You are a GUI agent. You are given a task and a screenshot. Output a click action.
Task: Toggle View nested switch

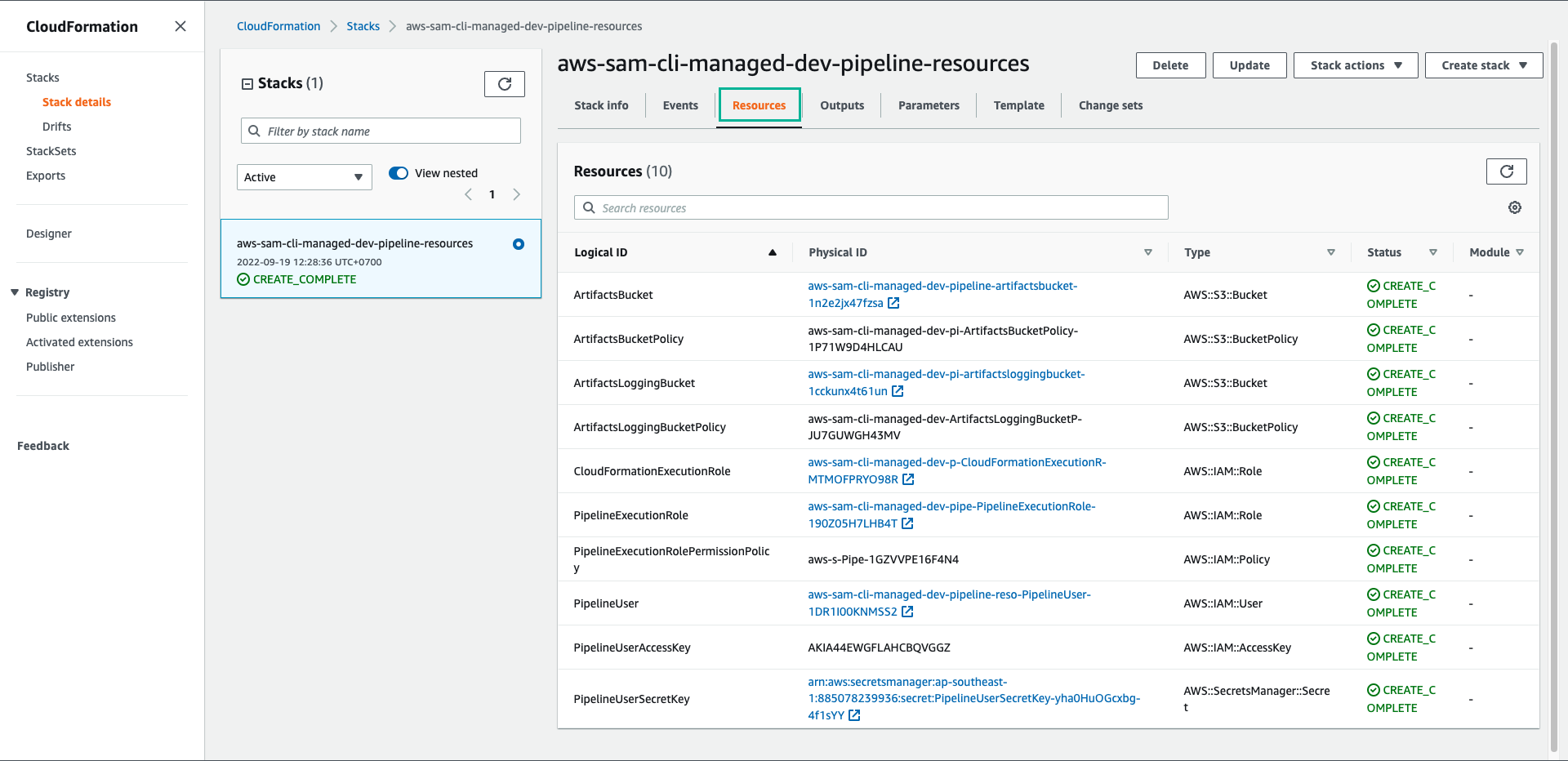pos(399,173)
